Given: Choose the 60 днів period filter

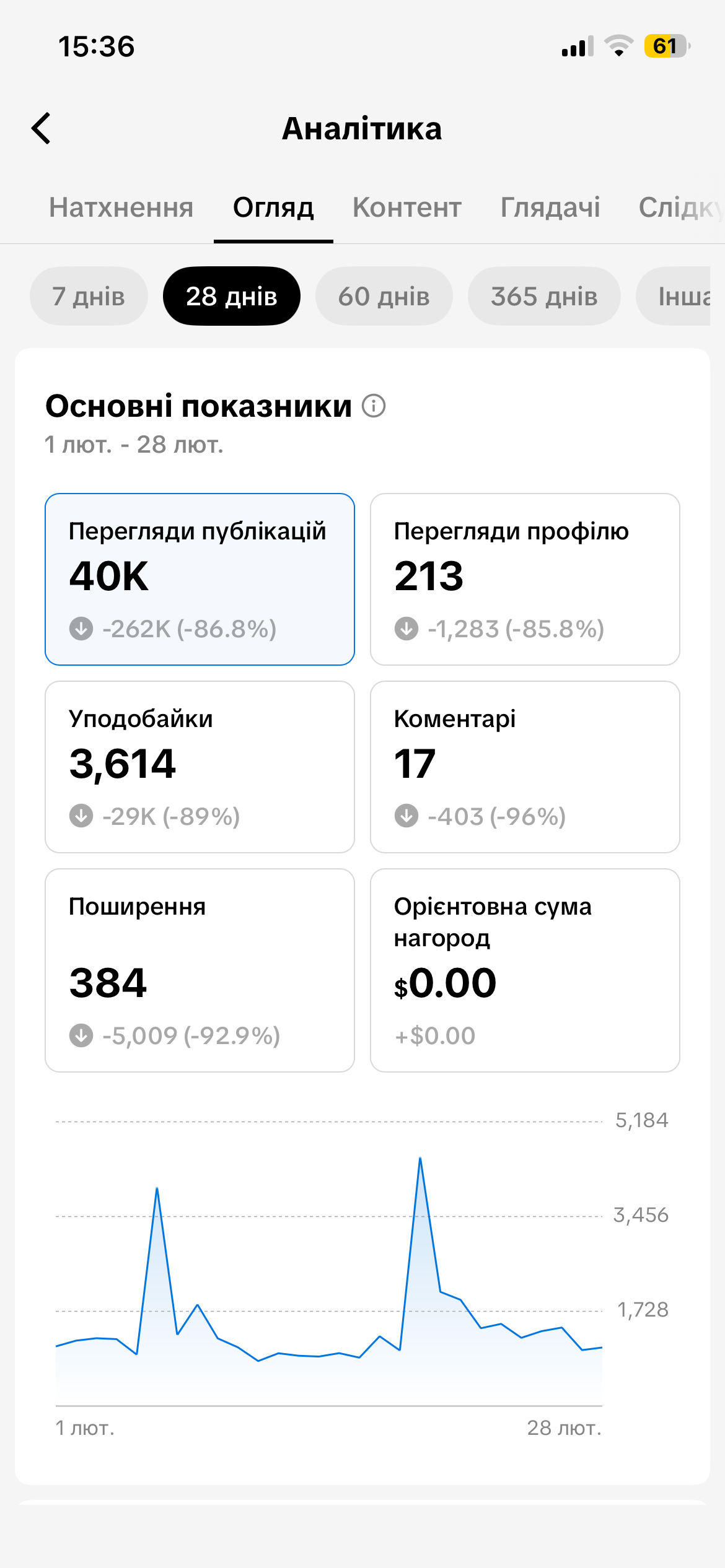Looking at the screenshot, I should (384, 297).
